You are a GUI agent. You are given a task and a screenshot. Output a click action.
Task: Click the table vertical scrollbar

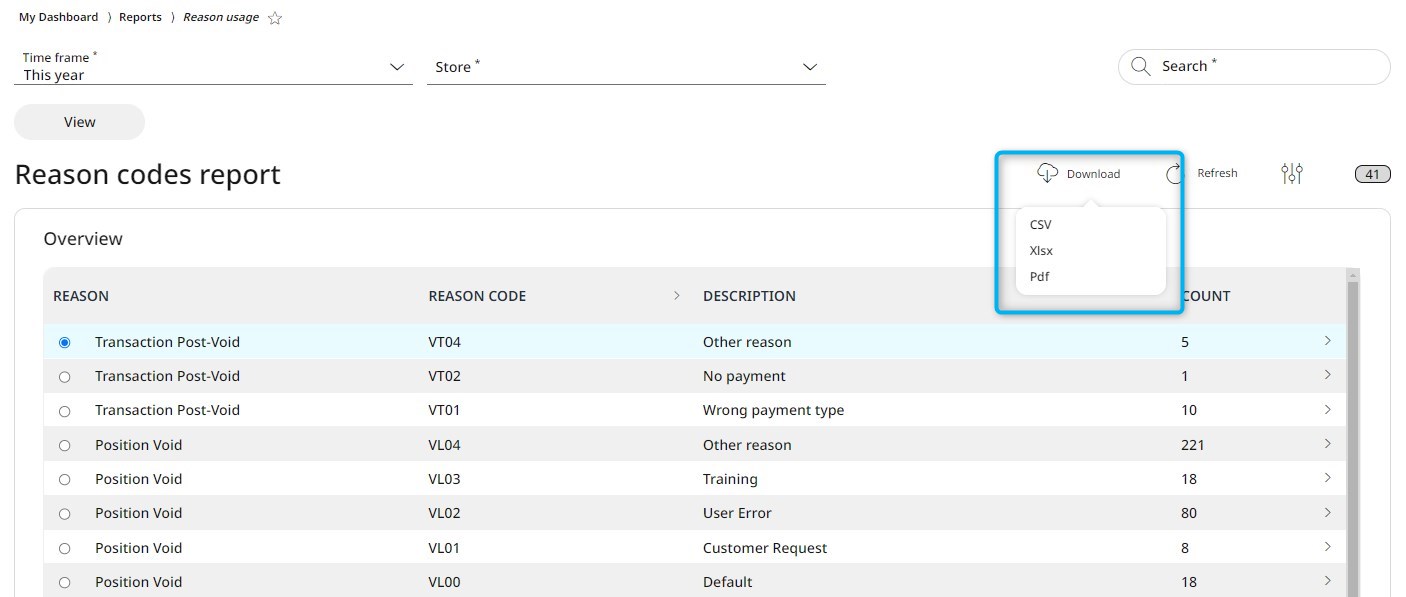point(1353,440)
